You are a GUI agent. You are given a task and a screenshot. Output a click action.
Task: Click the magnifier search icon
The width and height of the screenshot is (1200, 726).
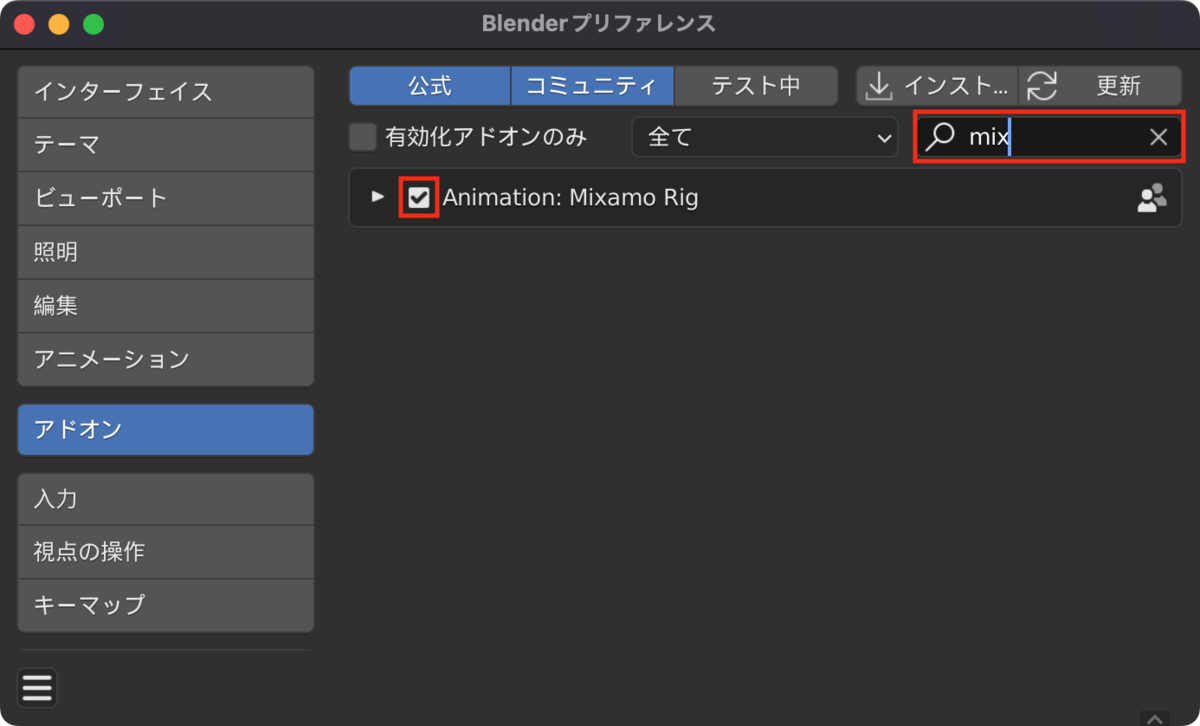pos(939,137)
